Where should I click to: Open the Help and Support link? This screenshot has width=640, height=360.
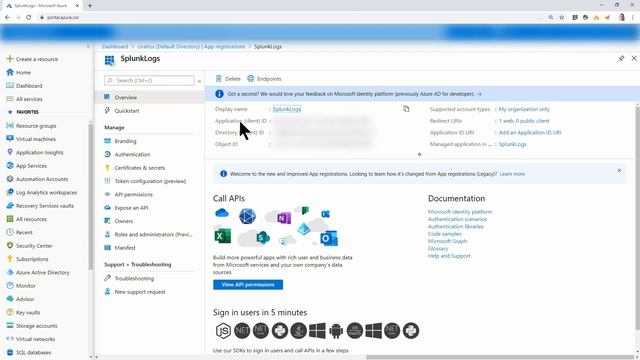point(449,256)
